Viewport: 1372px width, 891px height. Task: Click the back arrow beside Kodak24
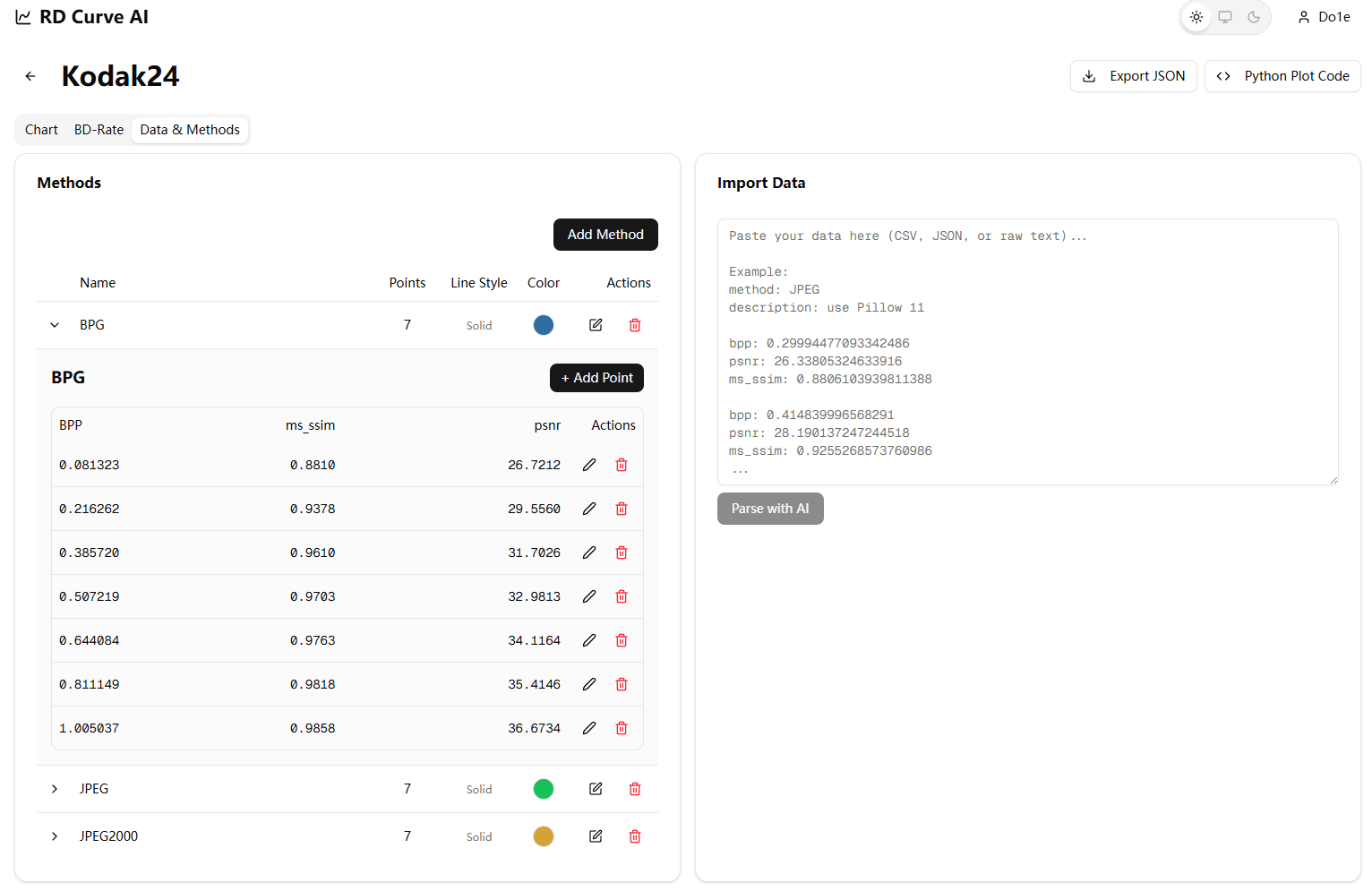click(30, 76)
